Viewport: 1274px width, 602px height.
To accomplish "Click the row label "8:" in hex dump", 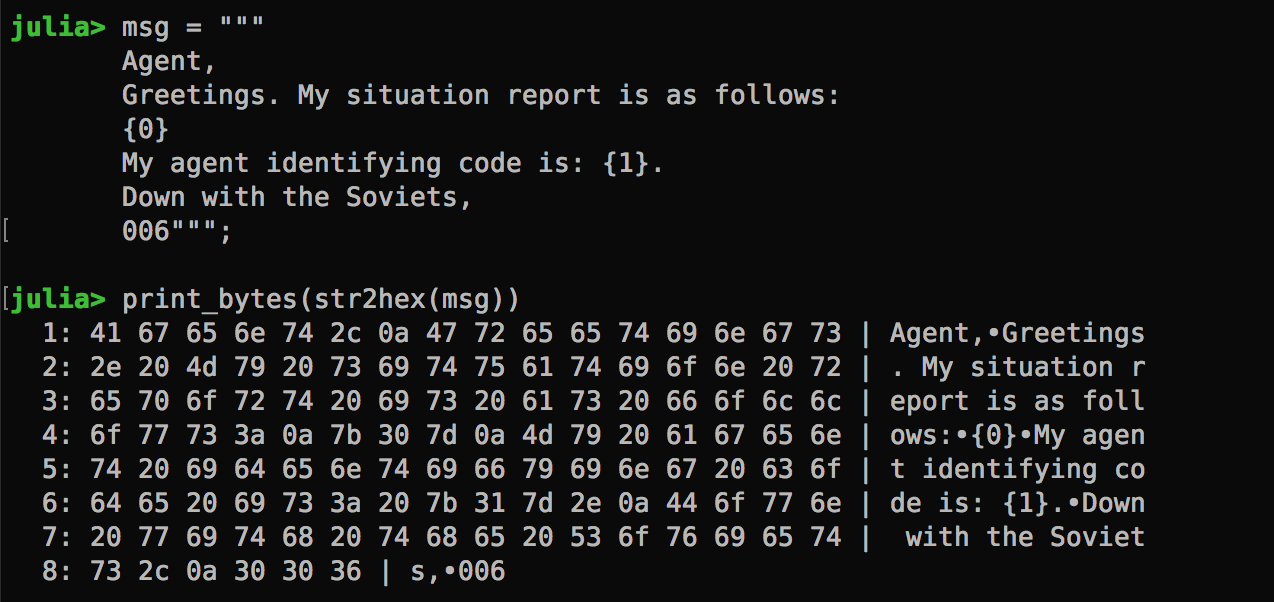I will tap(57, 571).
